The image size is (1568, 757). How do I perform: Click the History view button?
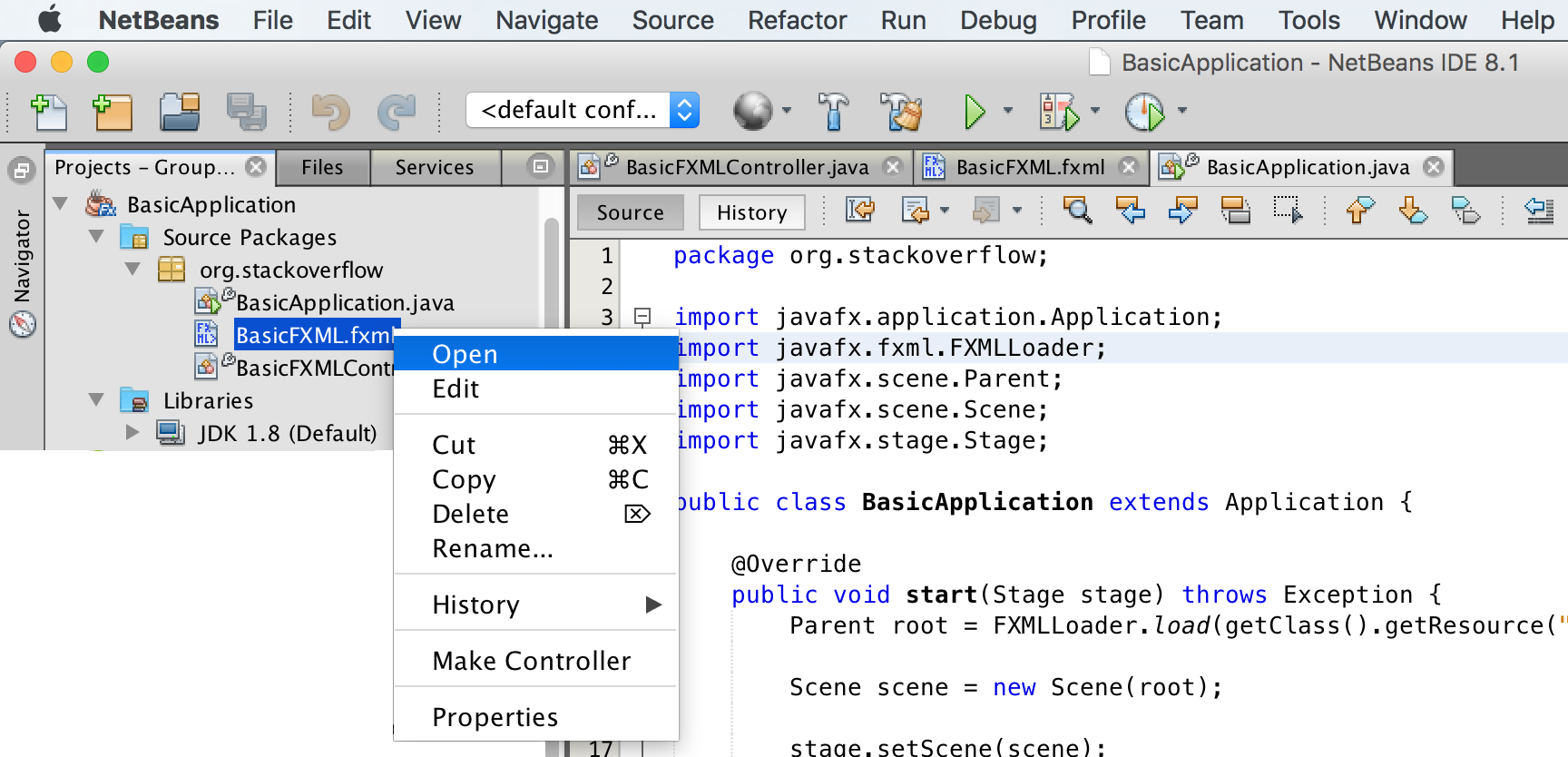752,212
